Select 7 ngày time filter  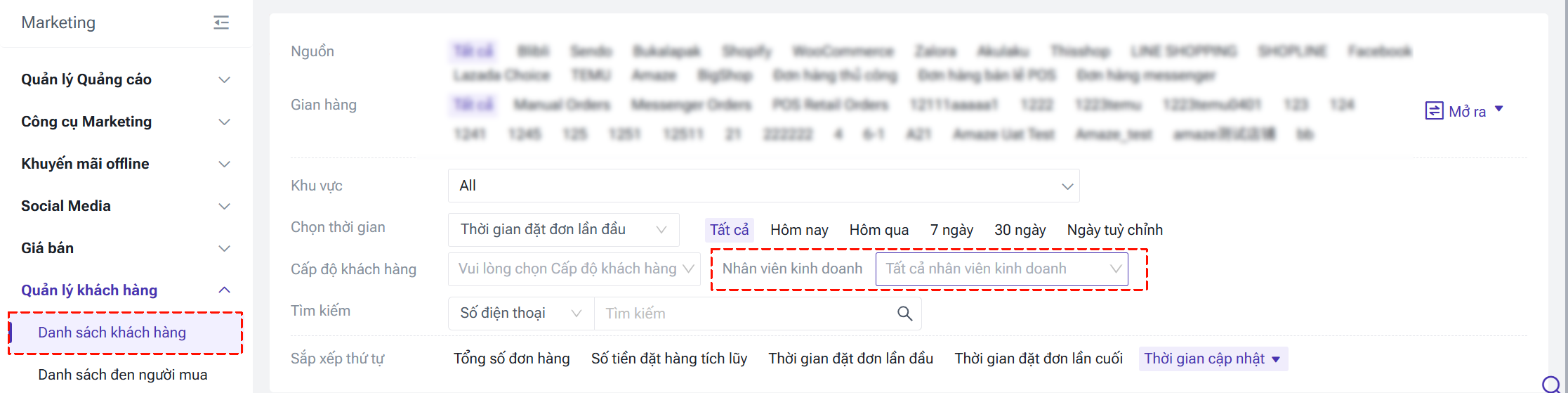(x=951, y=230)
